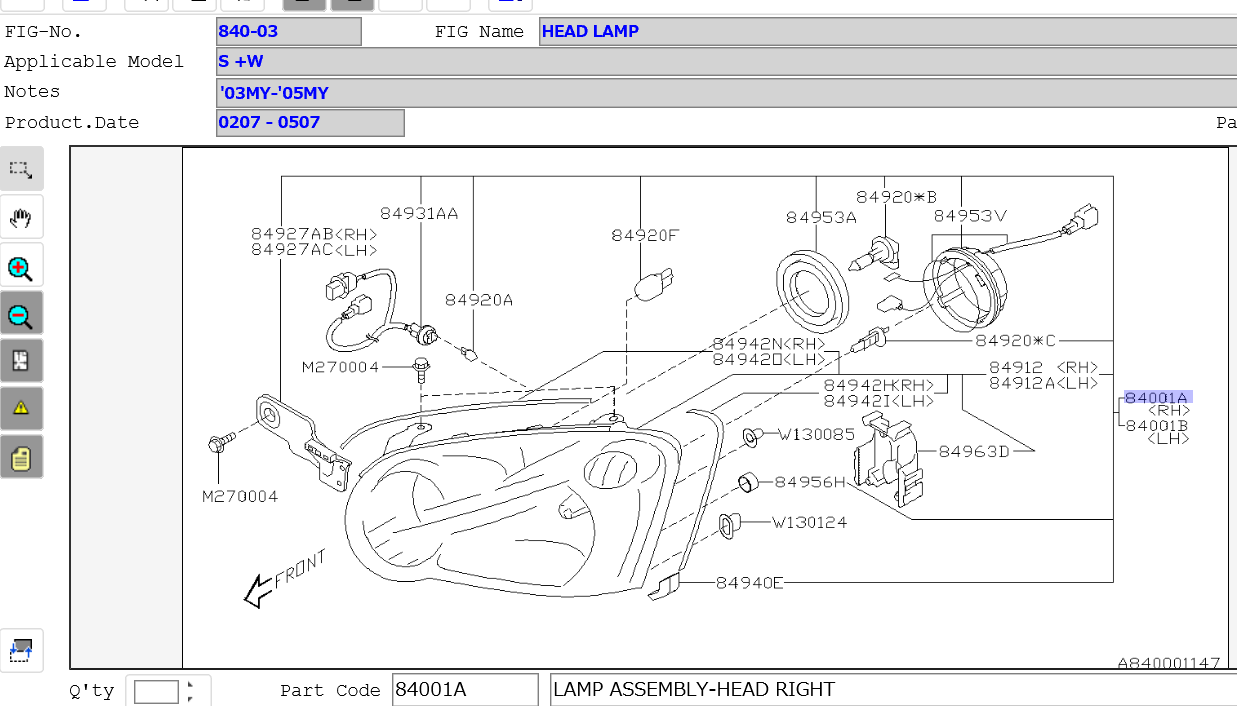Open the yellow warning triangle notice
The image size is (1237, 706).
click(x=21, y=408)
